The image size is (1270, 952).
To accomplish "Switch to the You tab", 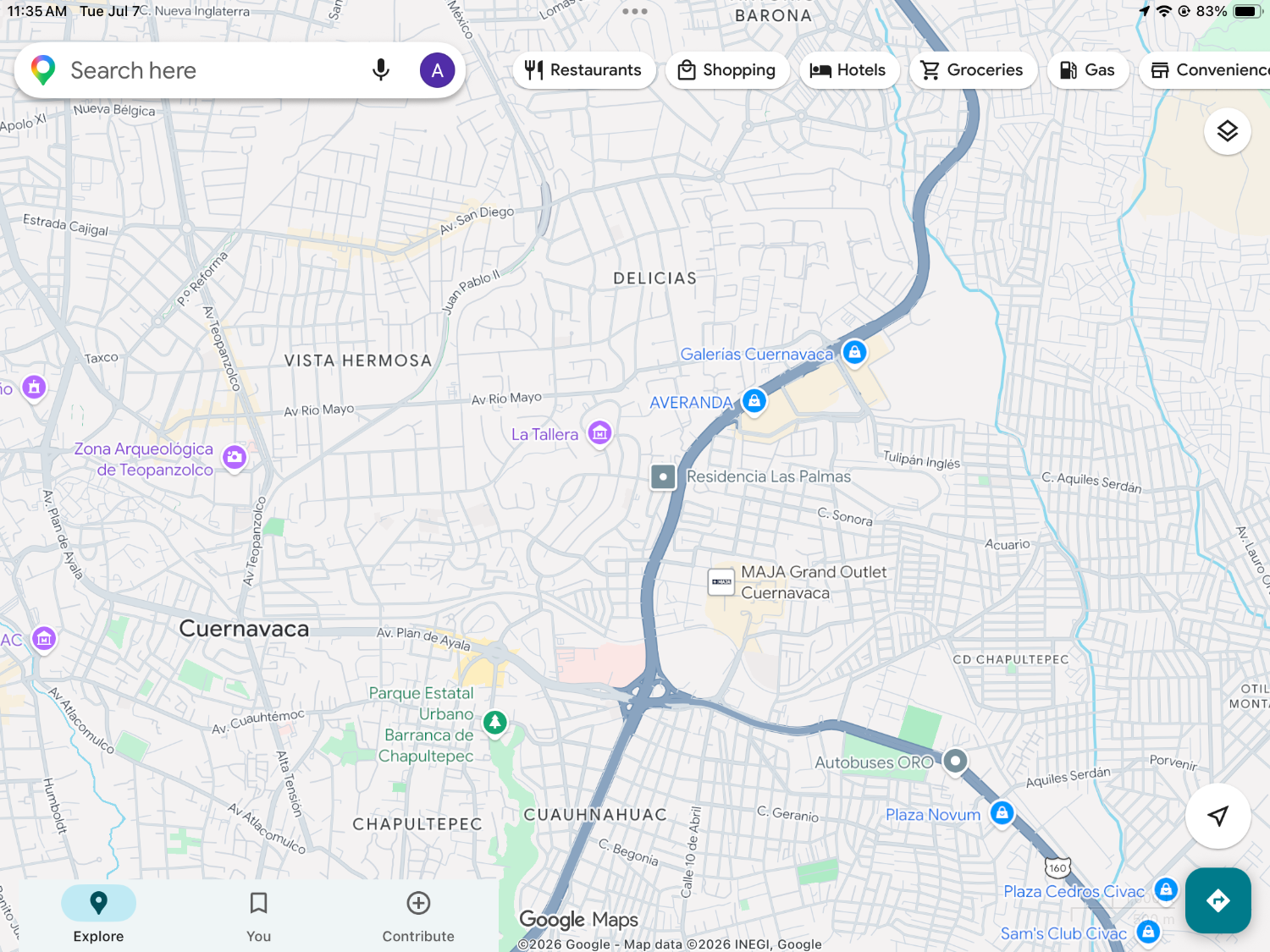I will click(258, 916).
